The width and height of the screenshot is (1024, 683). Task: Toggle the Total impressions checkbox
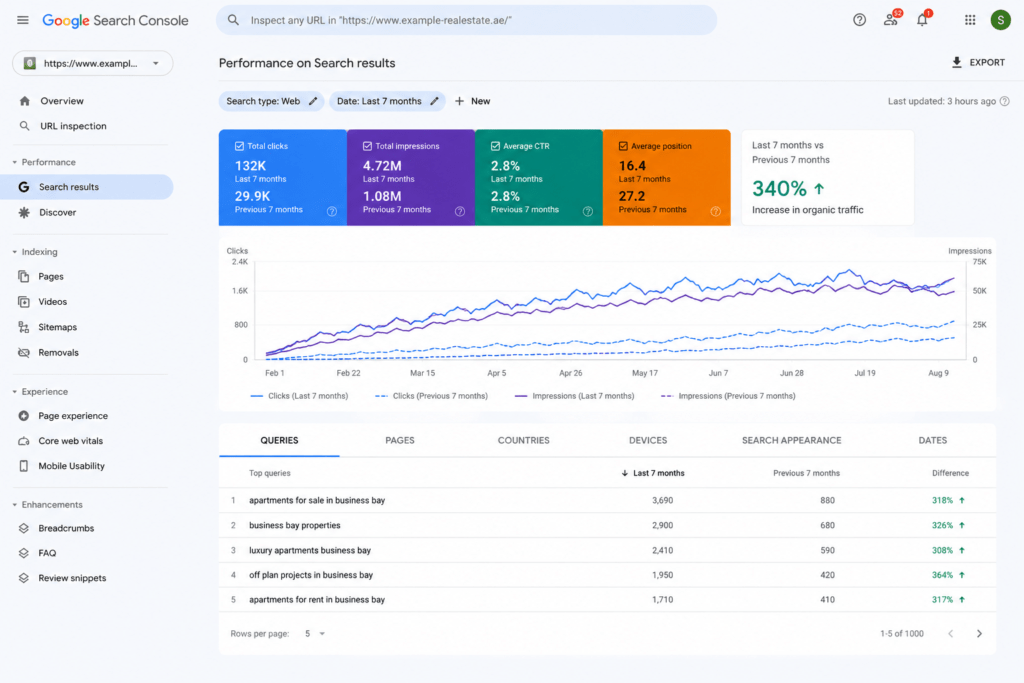click(367, 146)
